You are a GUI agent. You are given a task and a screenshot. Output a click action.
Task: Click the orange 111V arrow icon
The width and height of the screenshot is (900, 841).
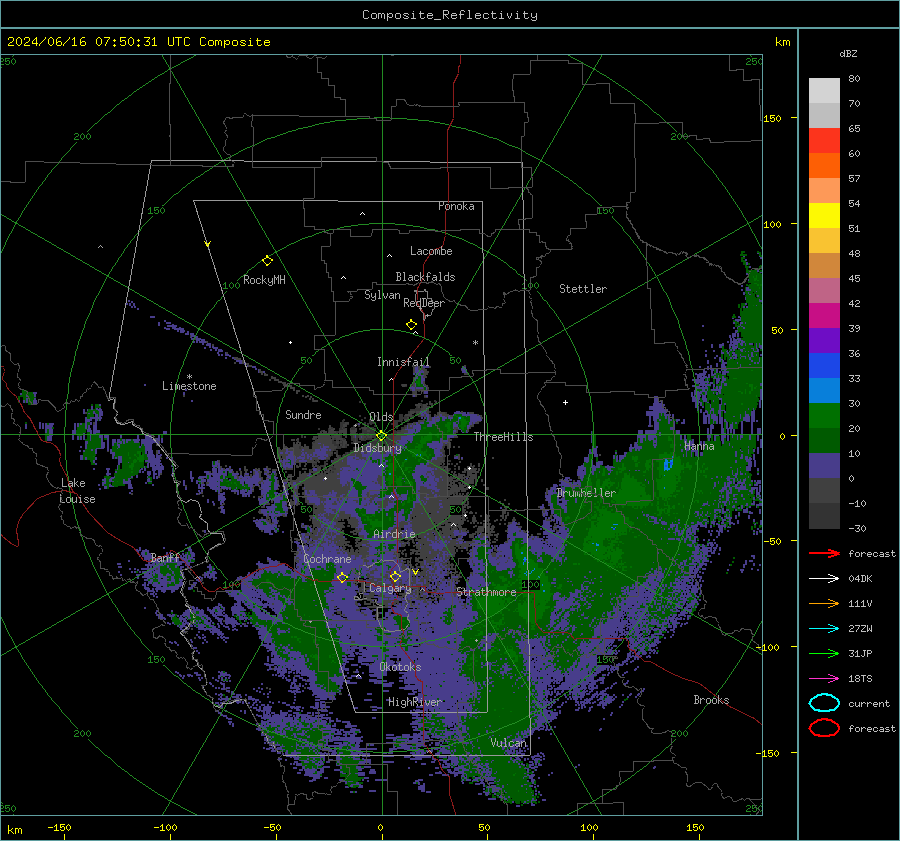pos(824,603)
